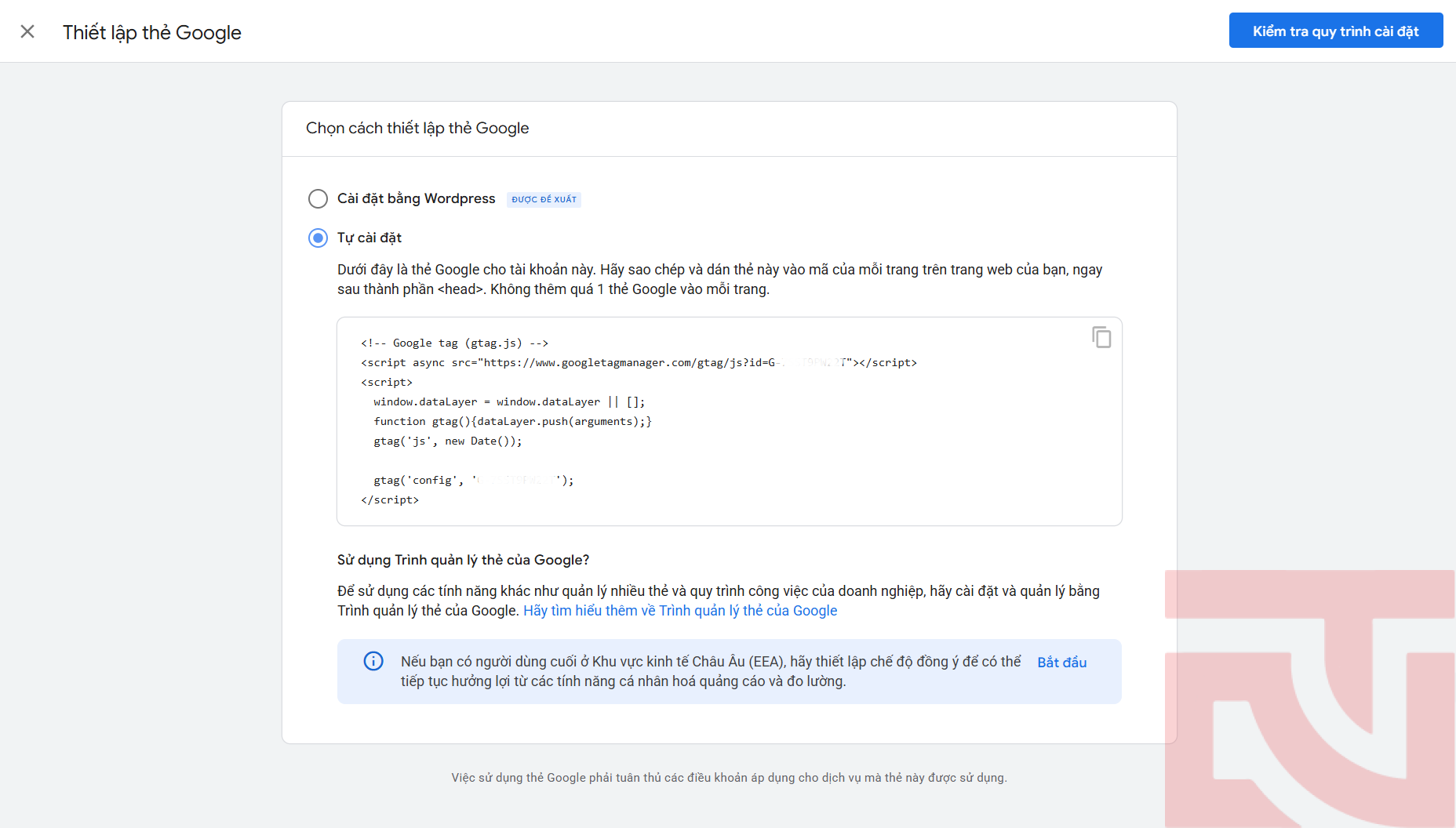Image resolution: width=1456 pixels, height=828 pixels.
Task: Click the gtag('js', new Date()) code line
Action: coord(447,441)
